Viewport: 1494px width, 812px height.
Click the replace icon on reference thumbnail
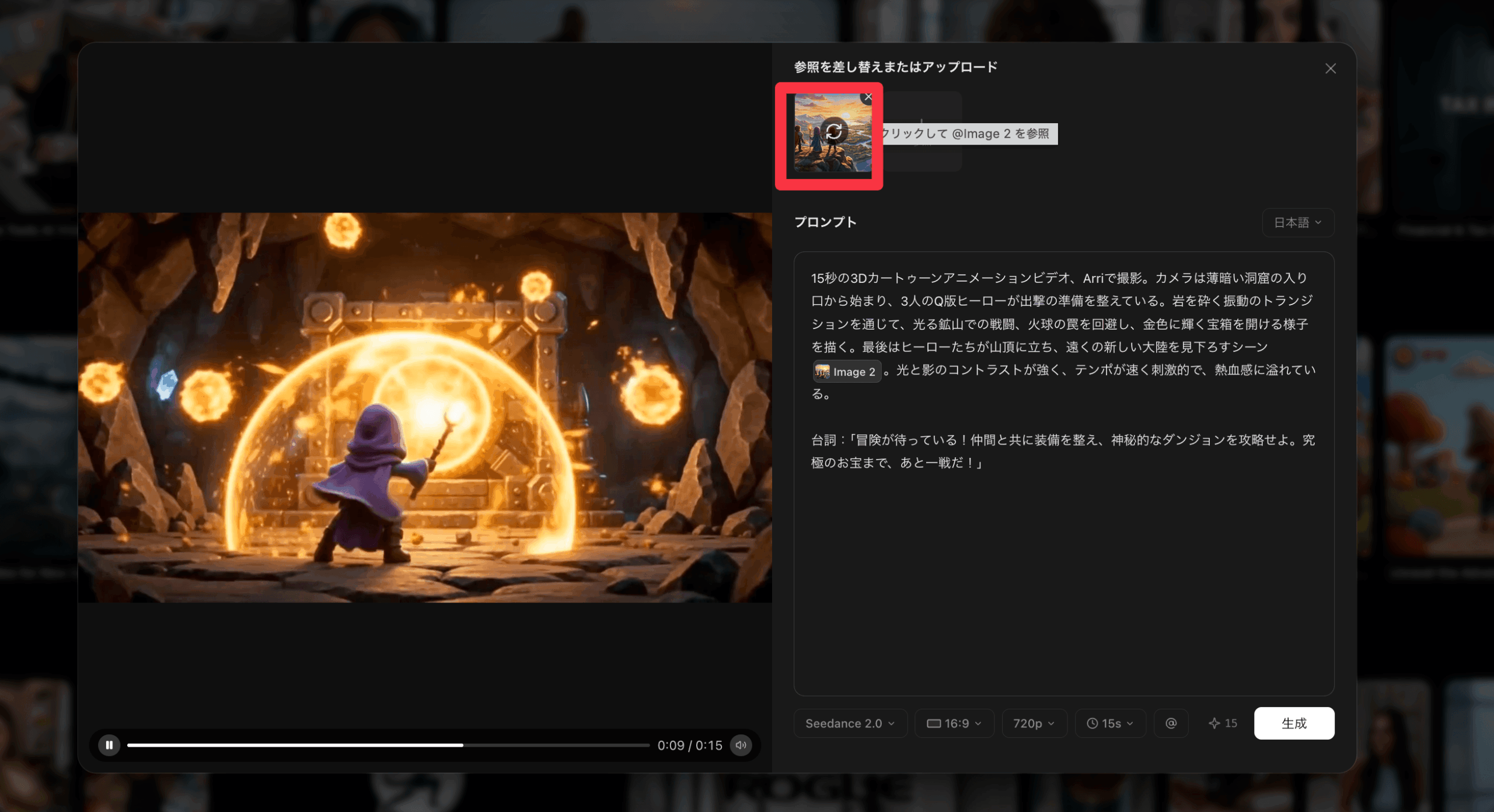833,131
